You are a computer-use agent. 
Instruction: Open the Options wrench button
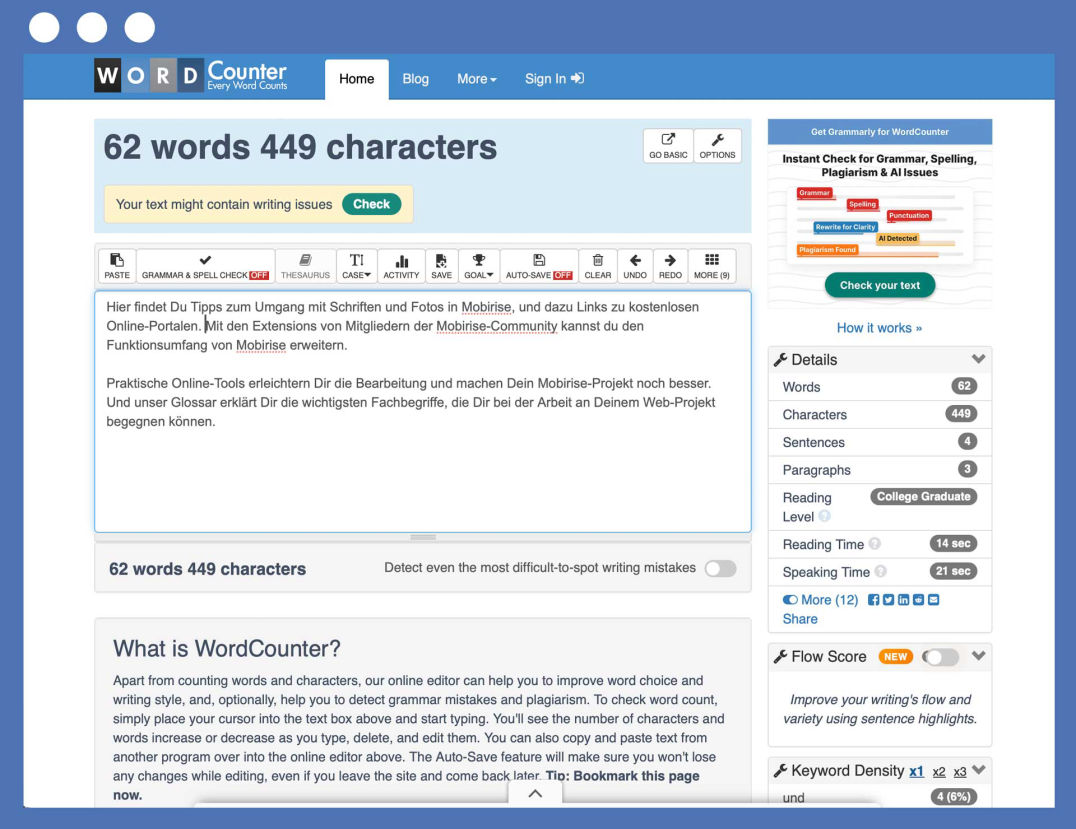click(717, 145)
